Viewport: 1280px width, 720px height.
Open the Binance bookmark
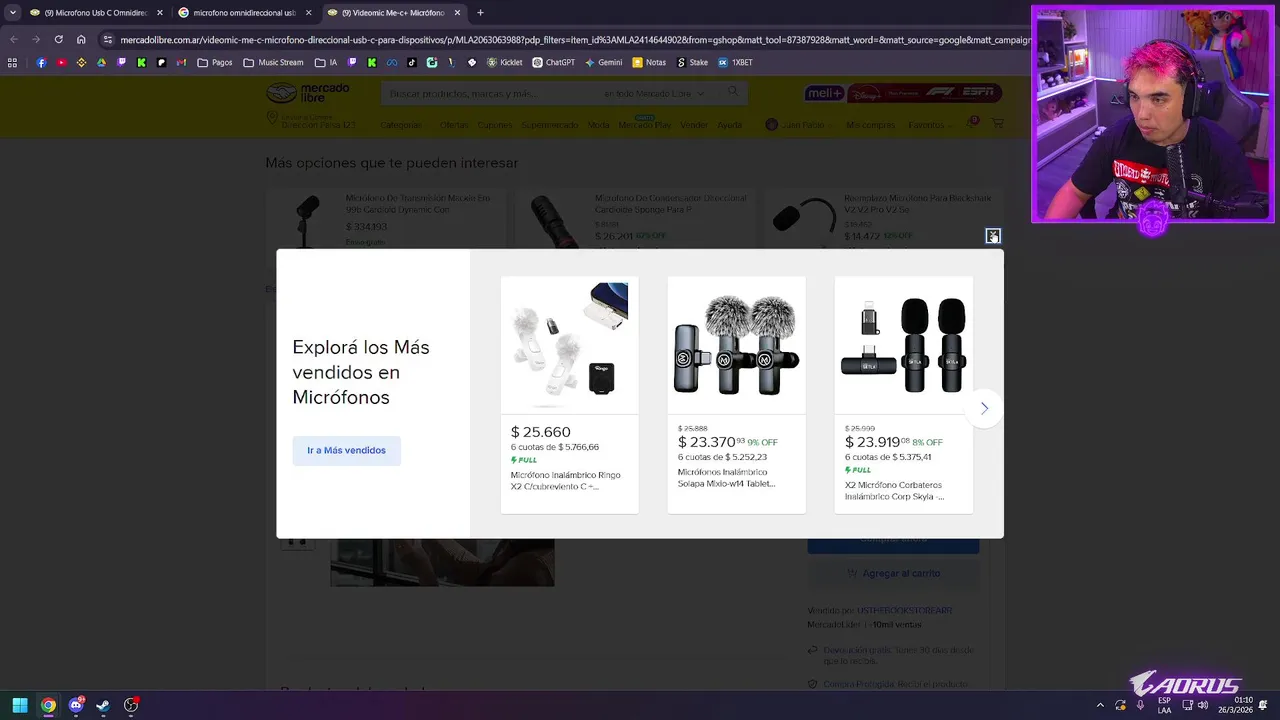tap(81, 62)
